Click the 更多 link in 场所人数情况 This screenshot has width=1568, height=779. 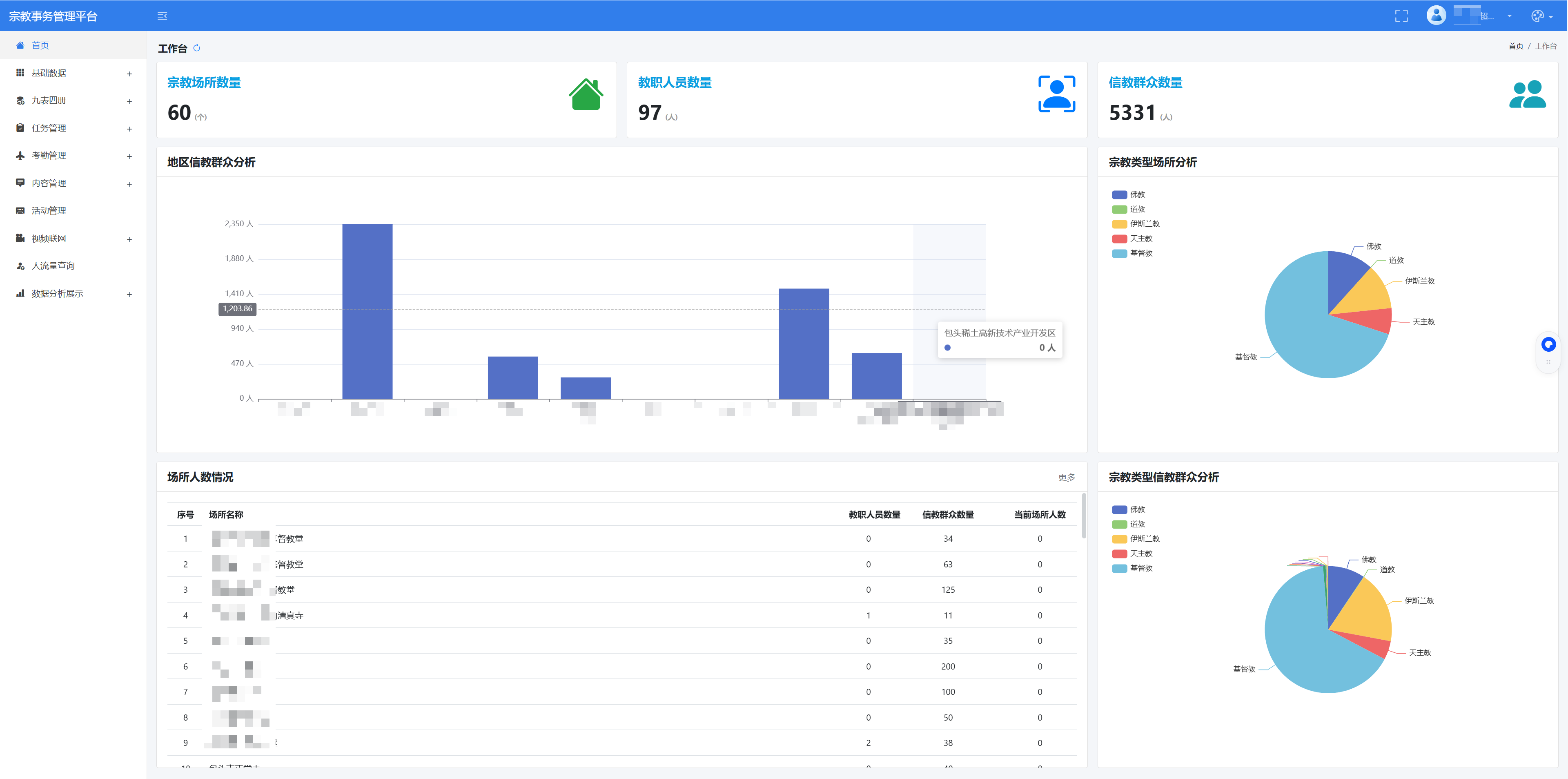tap(1066, 478)
